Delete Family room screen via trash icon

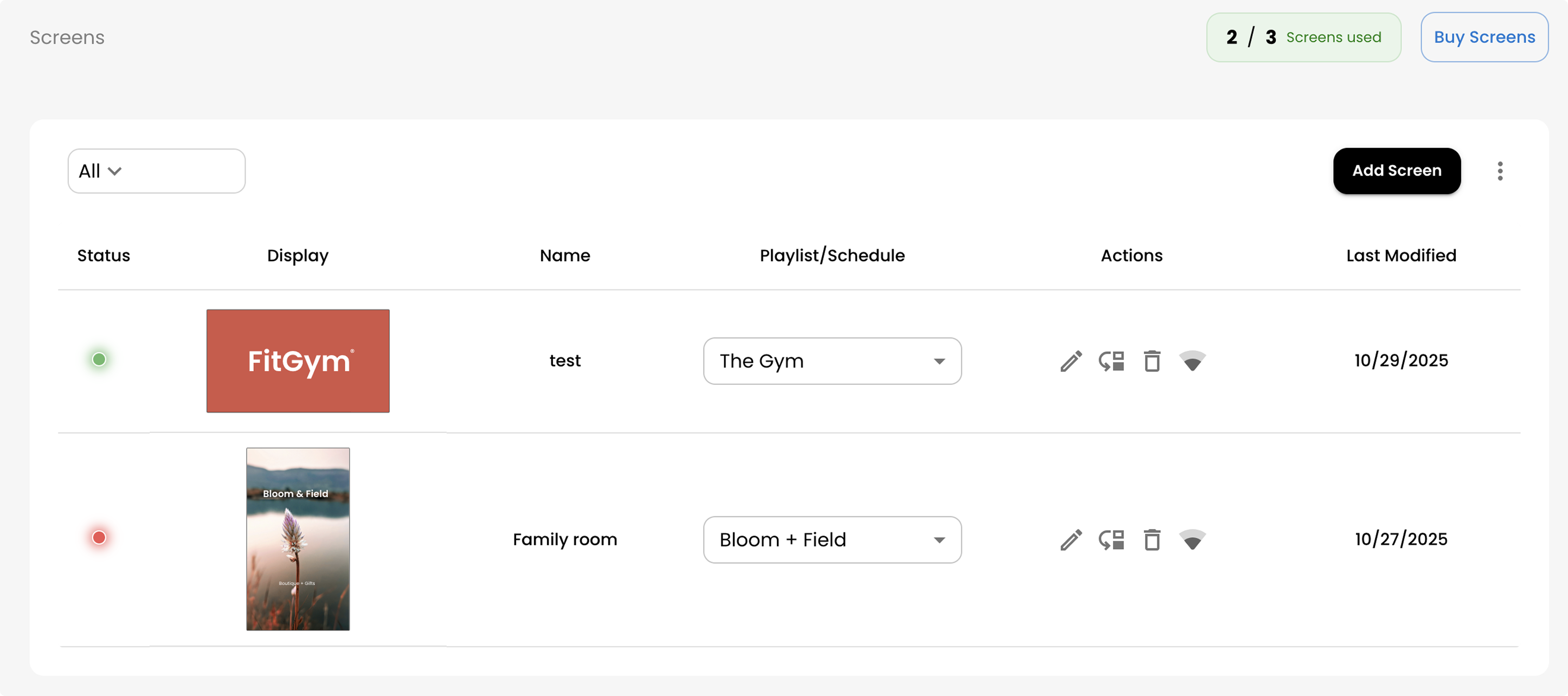coord(1152,540)
